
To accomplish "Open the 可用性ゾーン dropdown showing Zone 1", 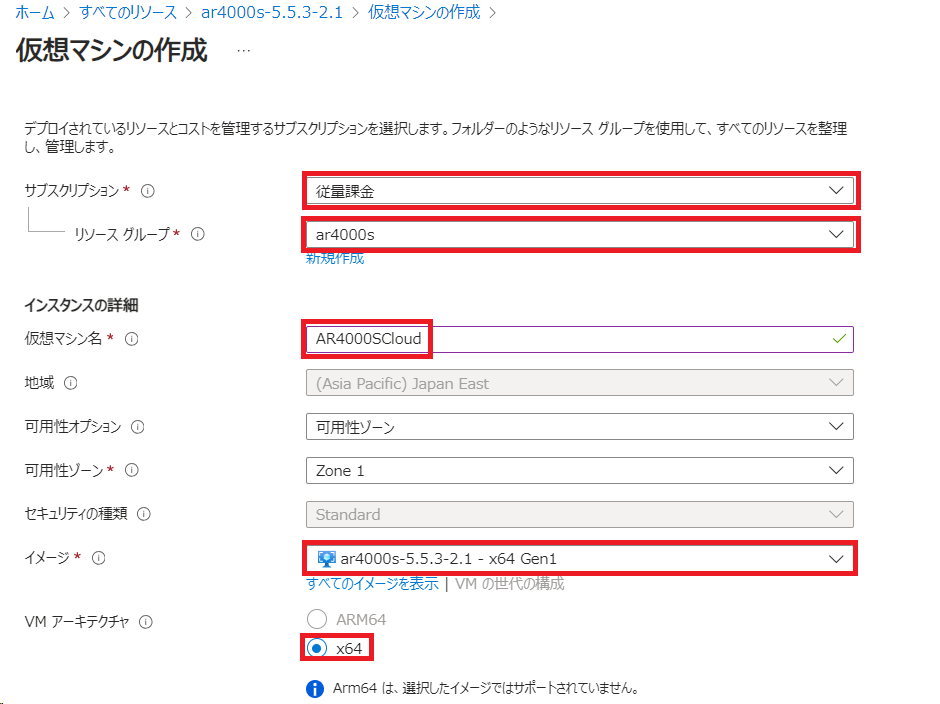I will coord(579,470).
